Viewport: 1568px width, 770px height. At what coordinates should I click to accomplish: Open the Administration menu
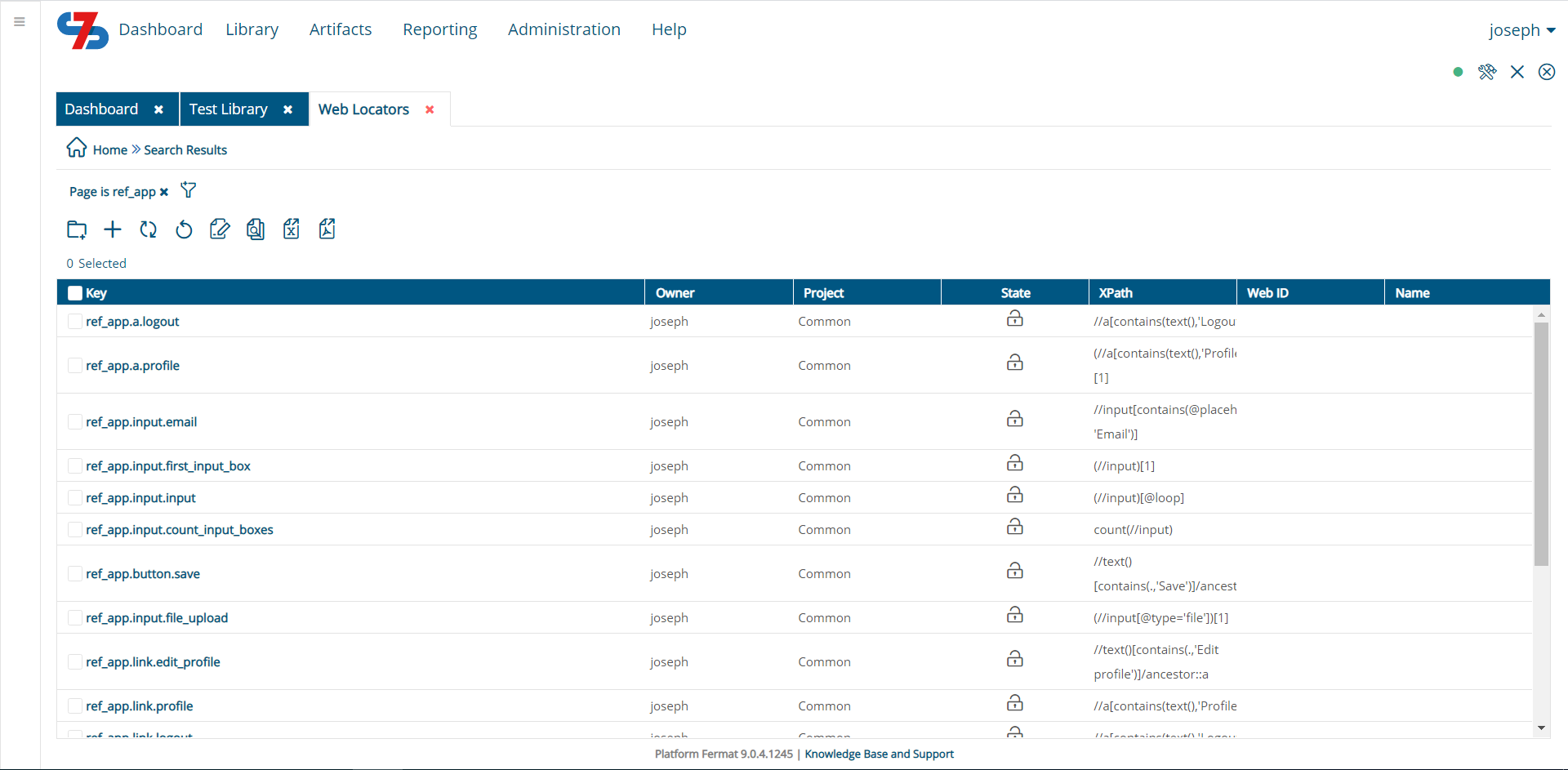pyautogui.click(x=563, y=29)
